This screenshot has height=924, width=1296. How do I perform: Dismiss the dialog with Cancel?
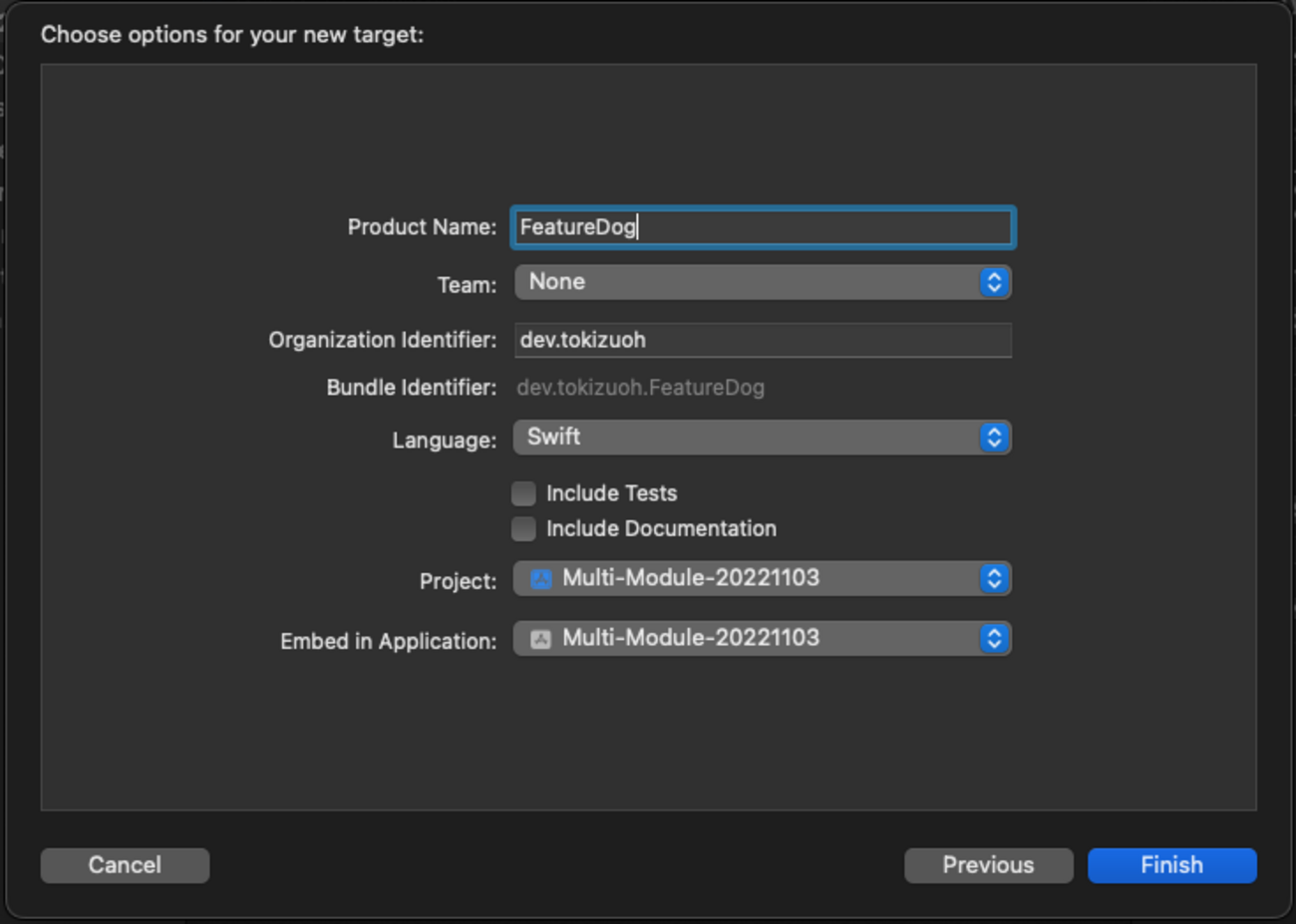click(125, 865)
